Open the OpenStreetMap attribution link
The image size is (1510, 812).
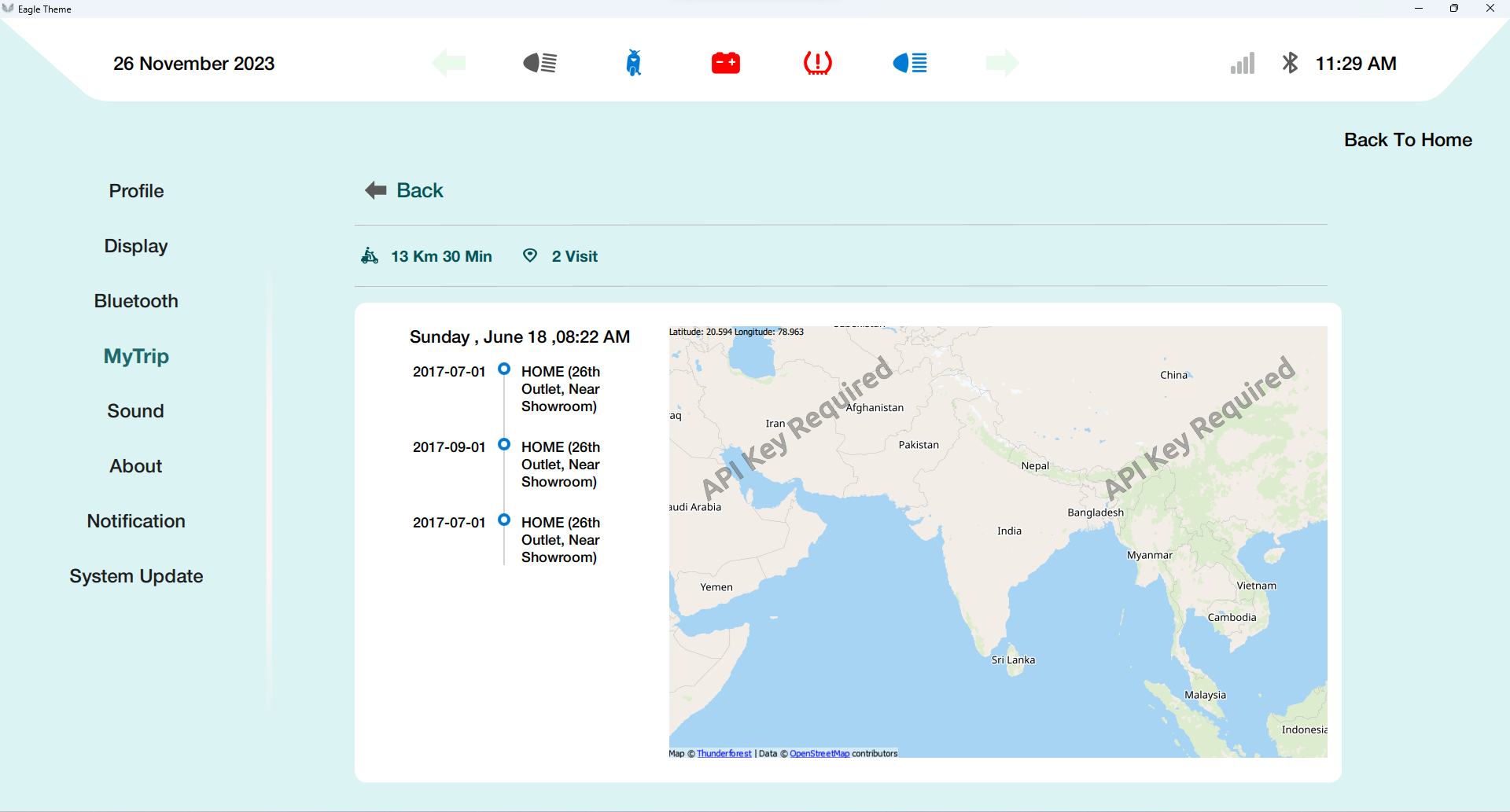pyautogui.click(x=819, y=753)
